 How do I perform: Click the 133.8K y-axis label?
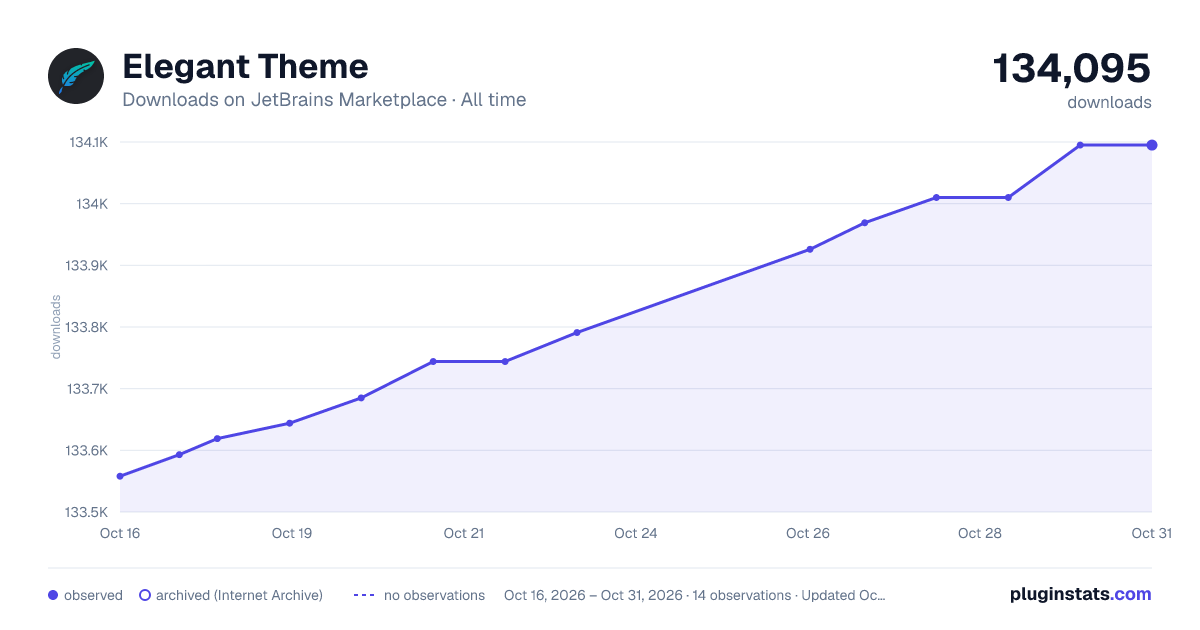coord(87,327)
